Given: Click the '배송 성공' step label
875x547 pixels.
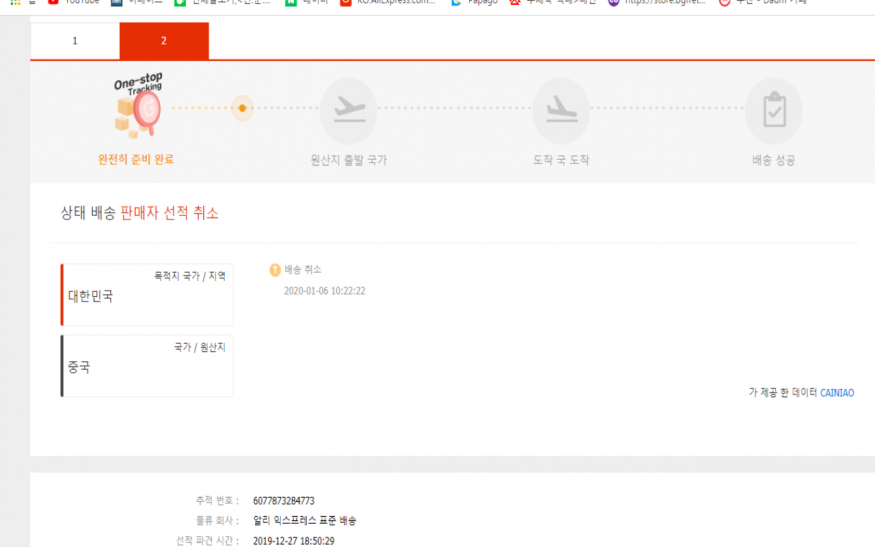Looking at the screenshot, I should click(x=773, y=160).
